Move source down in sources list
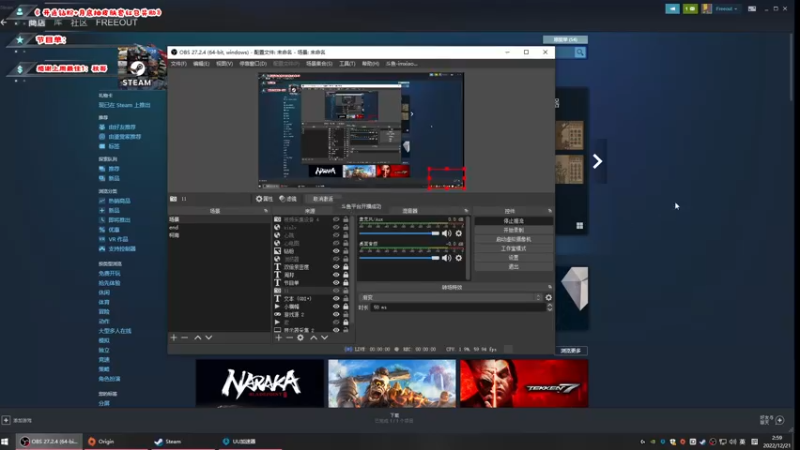 click(324, 338)
